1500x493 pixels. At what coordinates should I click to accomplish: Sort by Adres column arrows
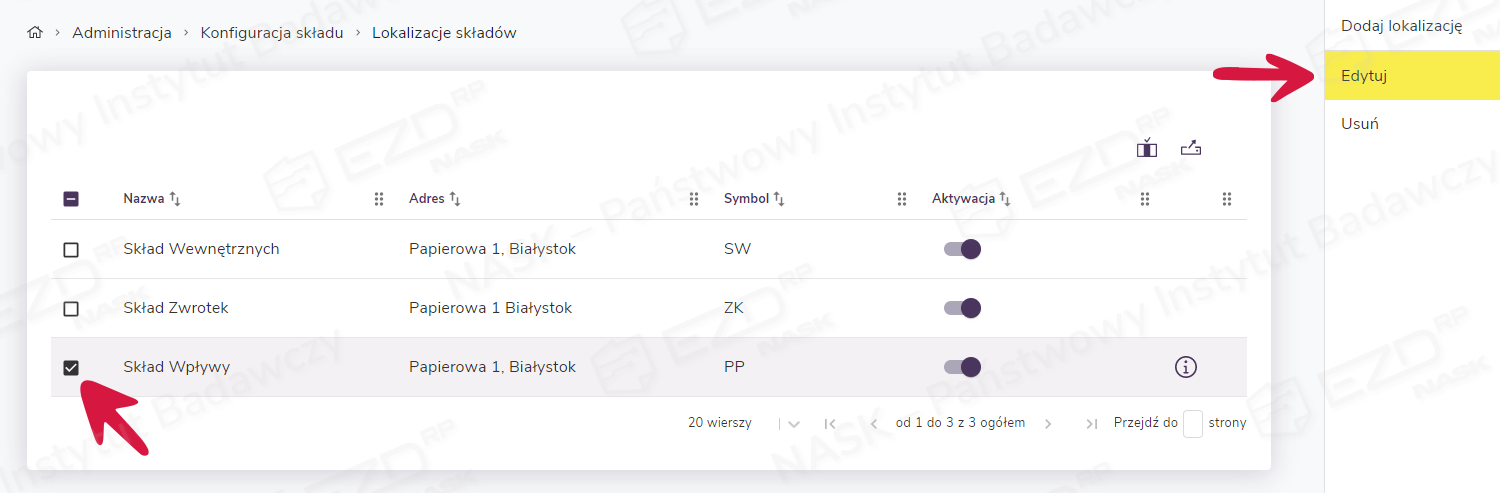tap(455, 199)
